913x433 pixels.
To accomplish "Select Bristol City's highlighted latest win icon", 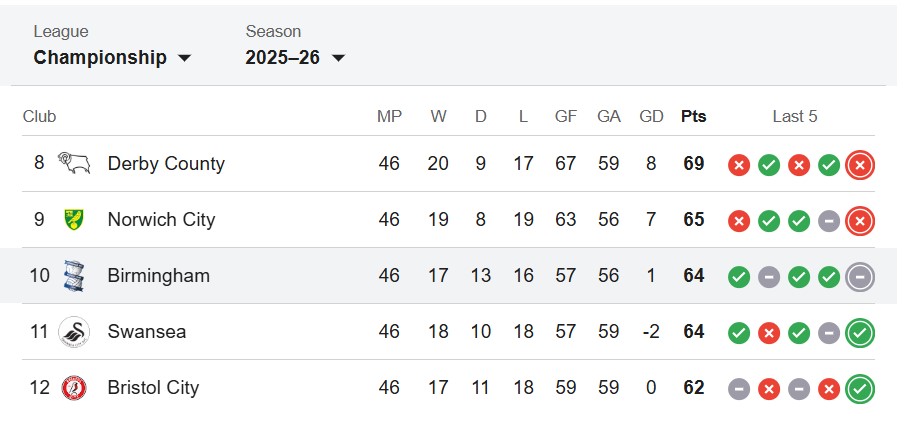I will 860,389.
